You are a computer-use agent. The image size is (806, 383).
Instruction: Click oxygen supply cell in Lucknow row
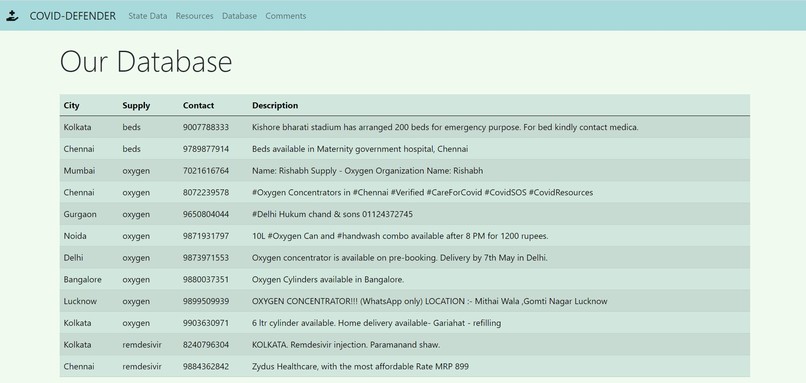click(x=136, y=301)
